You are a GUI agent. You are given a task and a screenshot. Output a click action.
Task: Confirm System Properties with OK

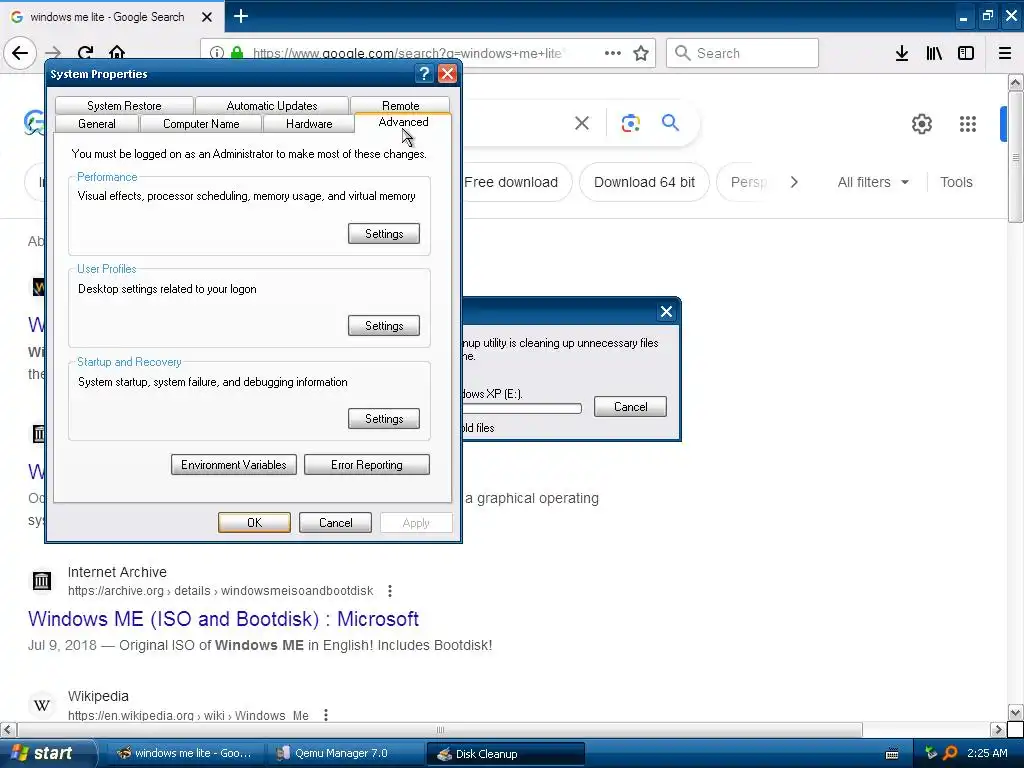tap(255, 522)
